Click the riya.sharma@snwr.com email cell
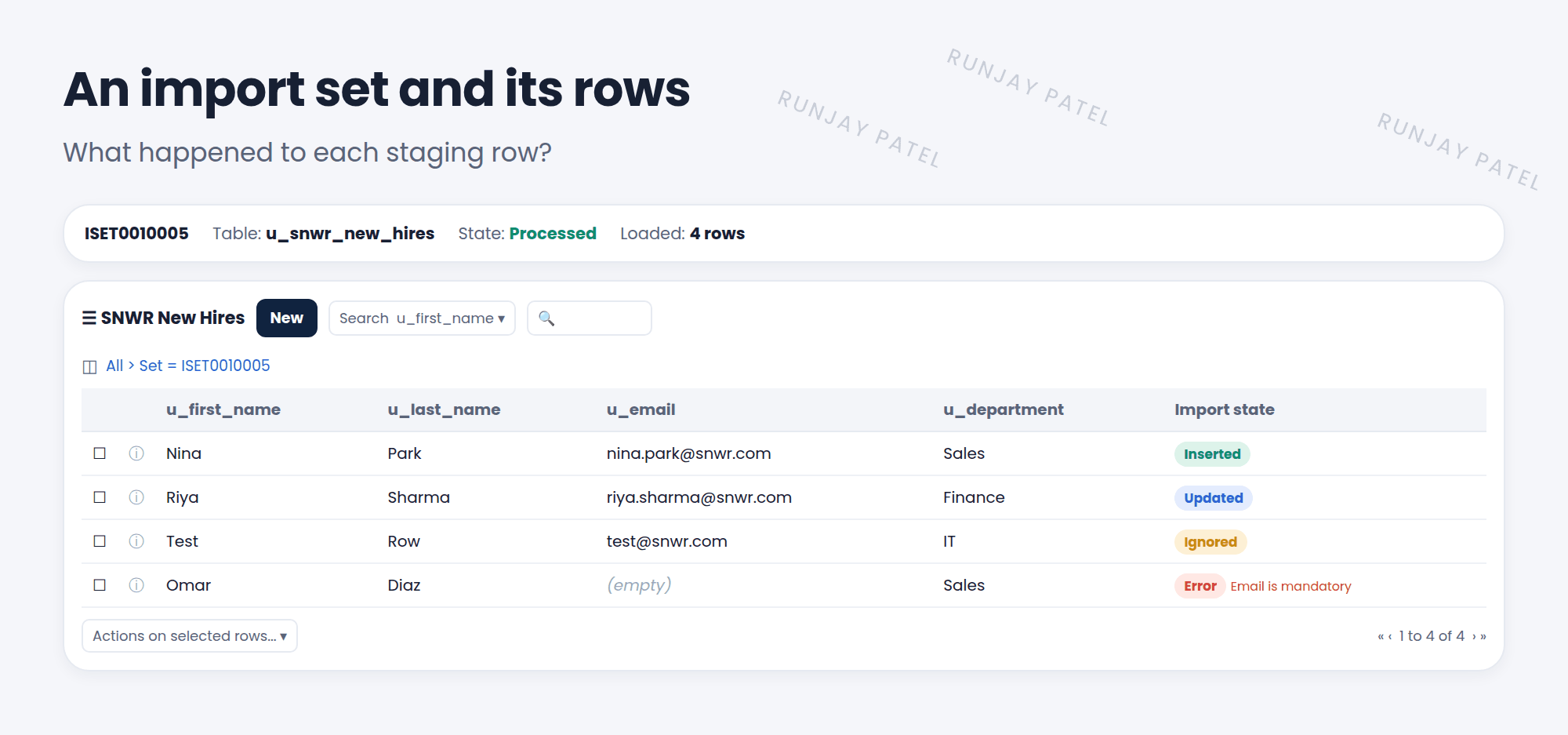The height and width of the screenshot is (735, 1568). point(699,497)
